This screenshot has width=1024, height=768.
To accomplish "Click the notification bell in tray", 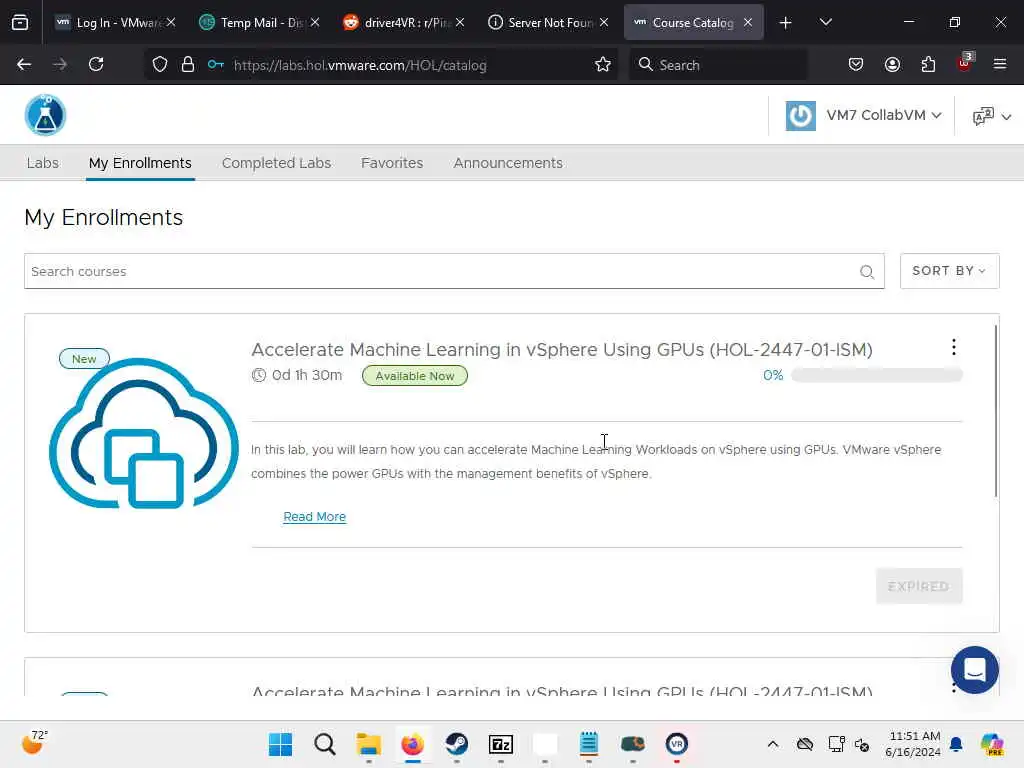I will point(956,744).
